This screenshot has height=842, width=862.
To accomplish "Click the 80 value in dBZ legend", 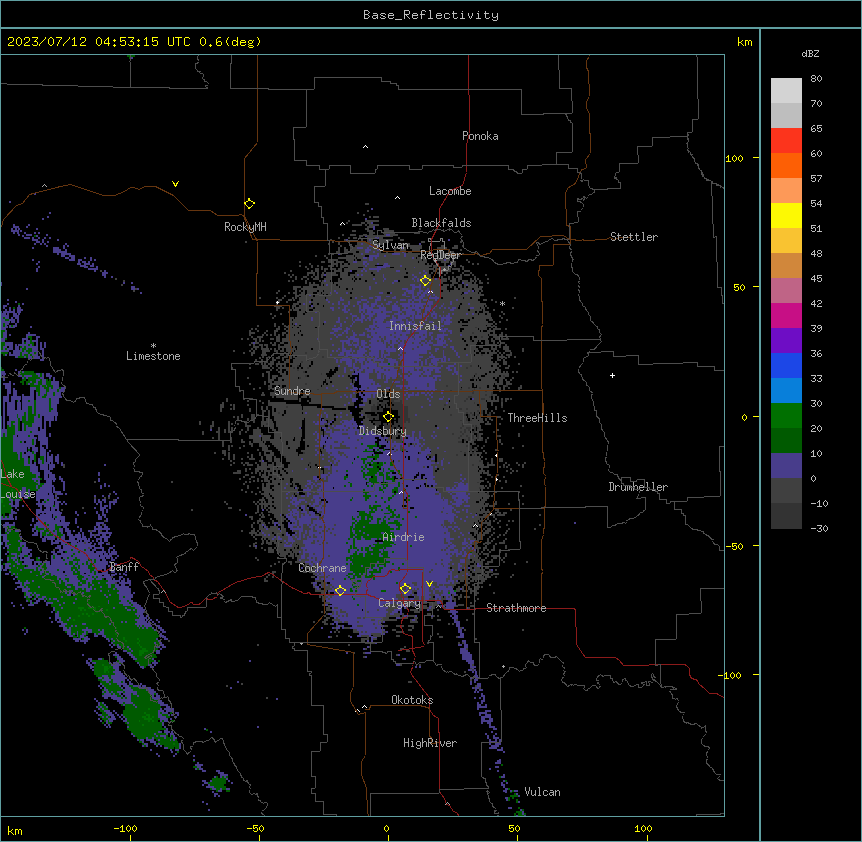I will tap(816, 78).
